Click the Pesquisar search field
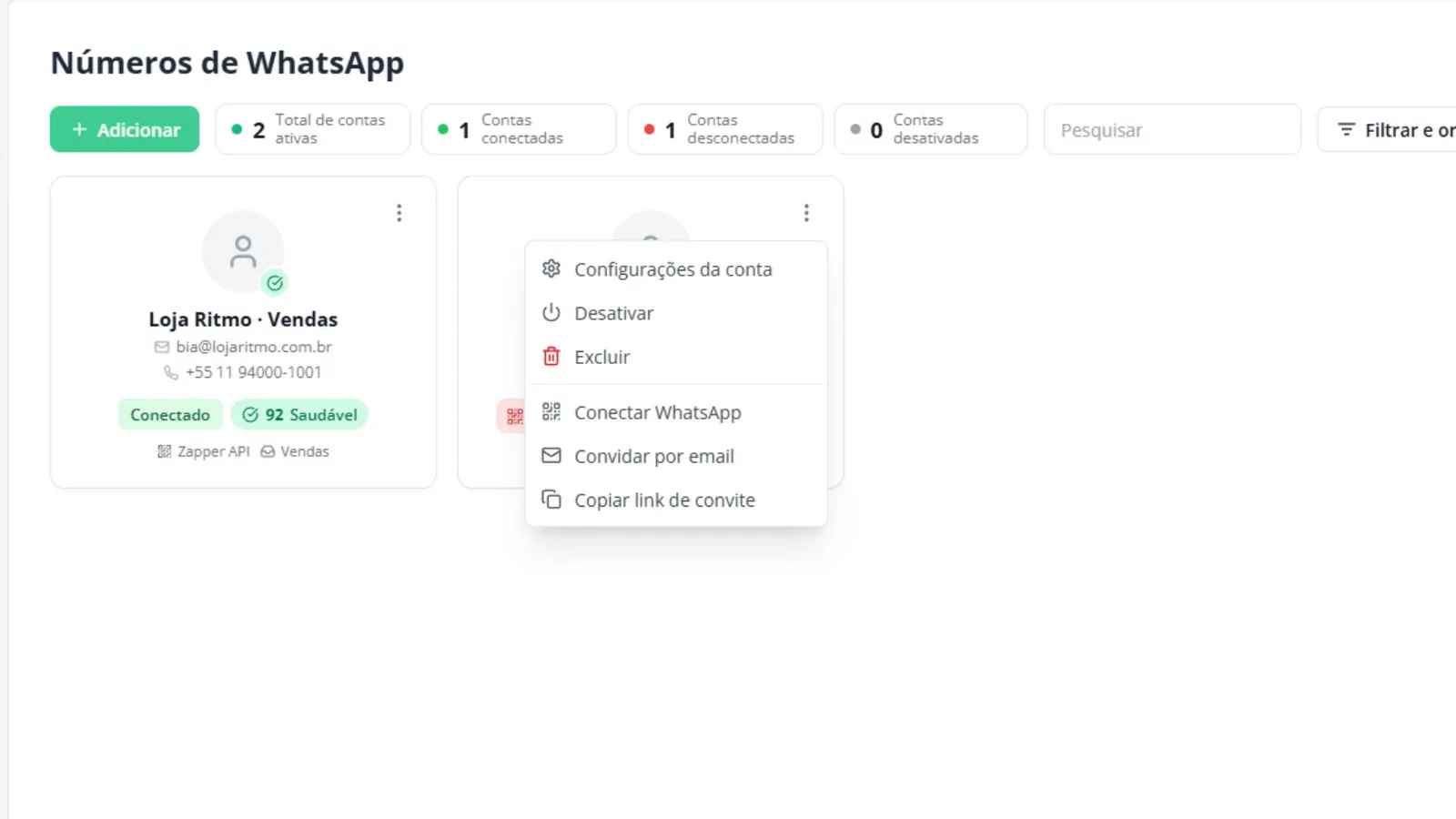This screenshot has width=1456, height=819. [x=1172, y=129]
